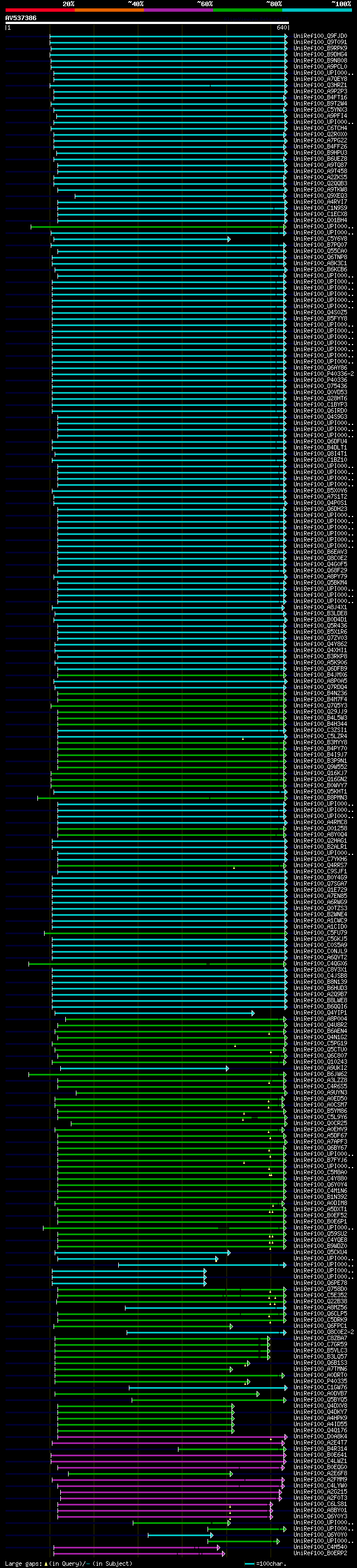
Task: Click the UniRef100_A7EN85 entry
Action: click(321, 895)
